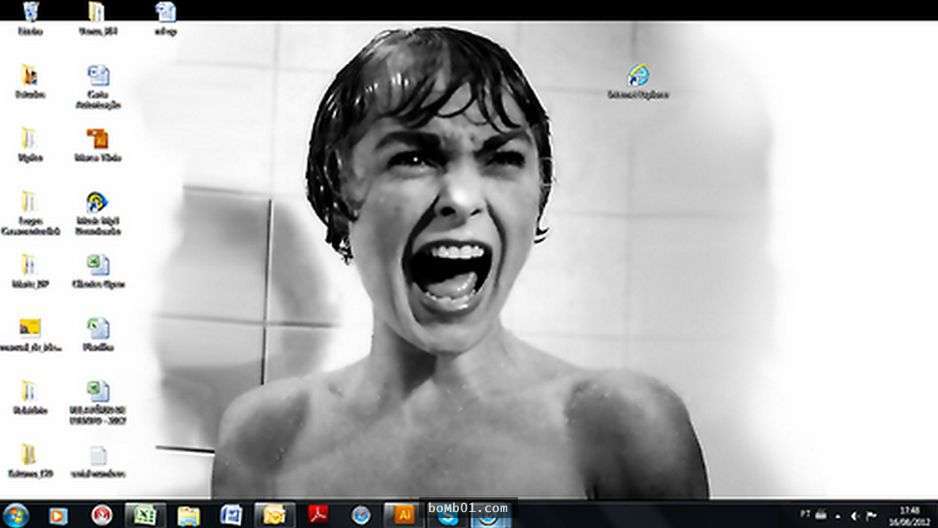Select the folder beside the Recycle Bin

coord(98,19)
